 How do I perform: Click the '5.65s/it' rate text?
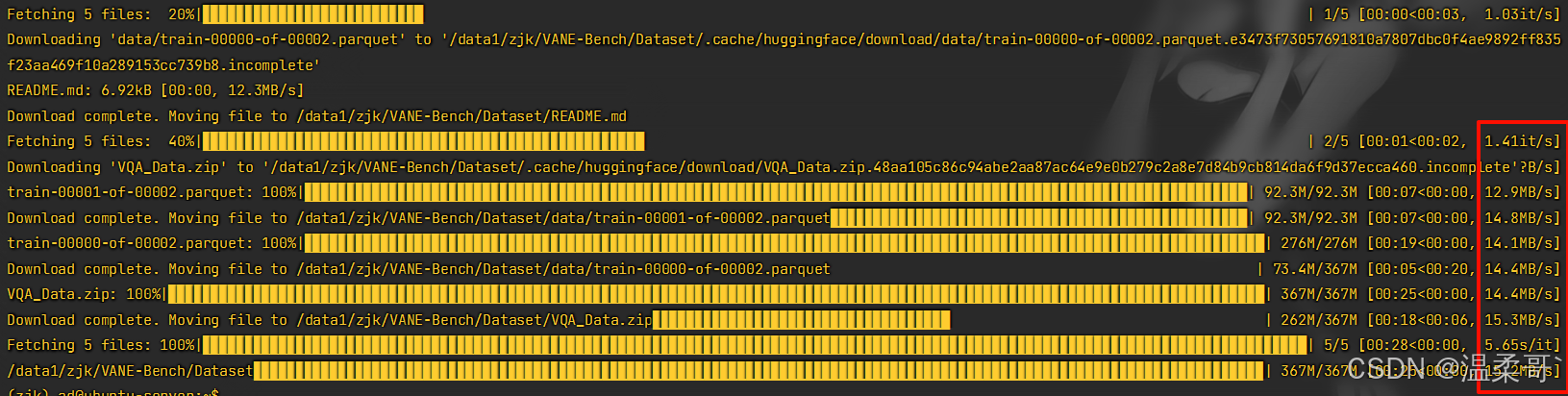1521,345
